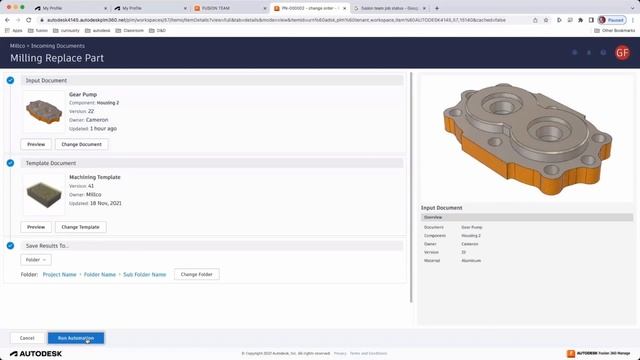This screenshot has height=360, width=640.
Task: Open the Folder Name breadcrumb link
Action: [x=100, y=274]
